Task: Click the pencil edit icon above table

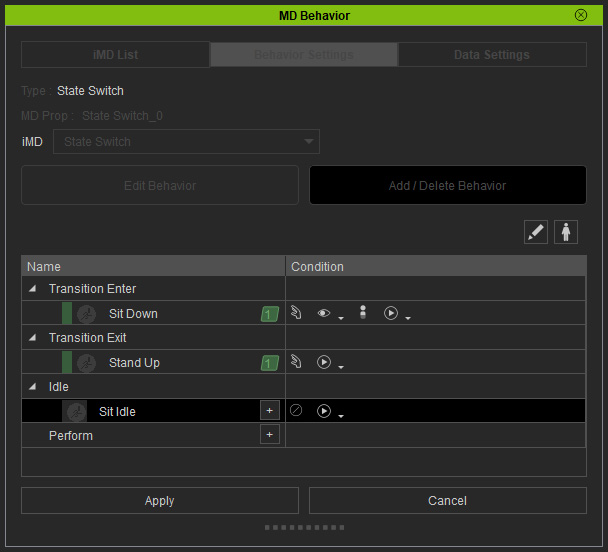Action: (535, 232)
